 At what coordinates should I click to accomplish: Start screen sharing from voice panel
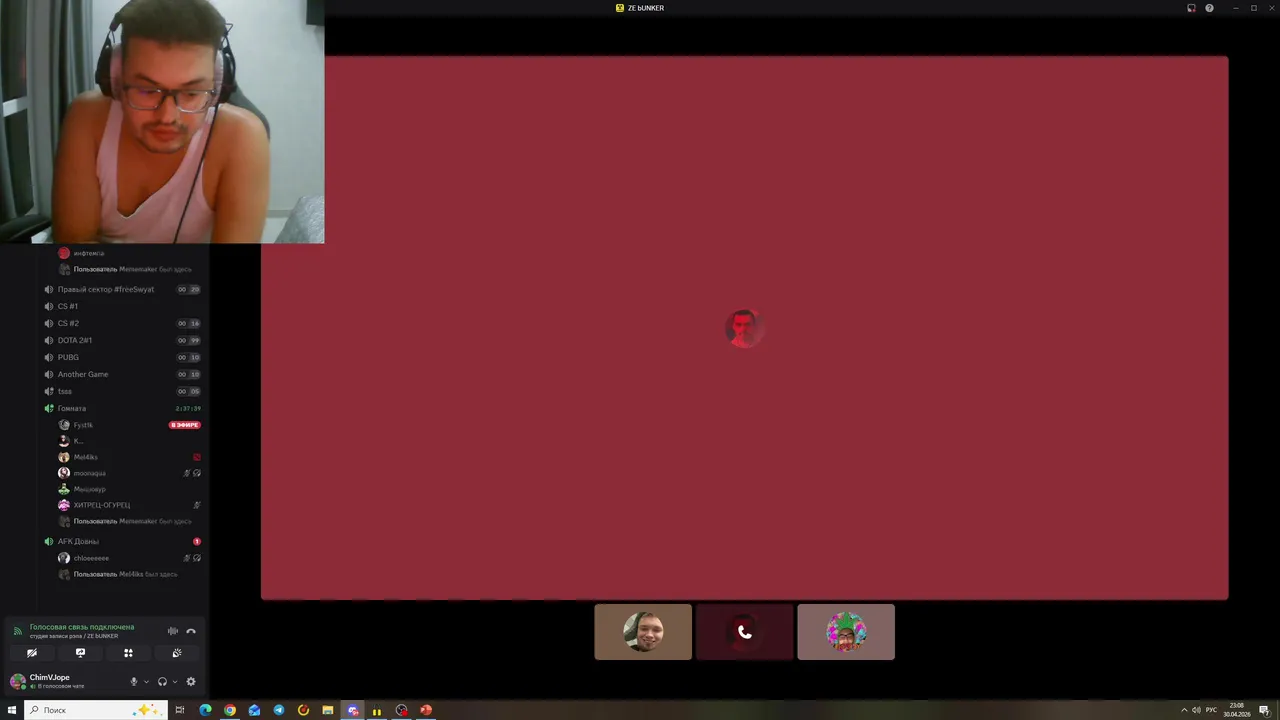coord(80,653)
